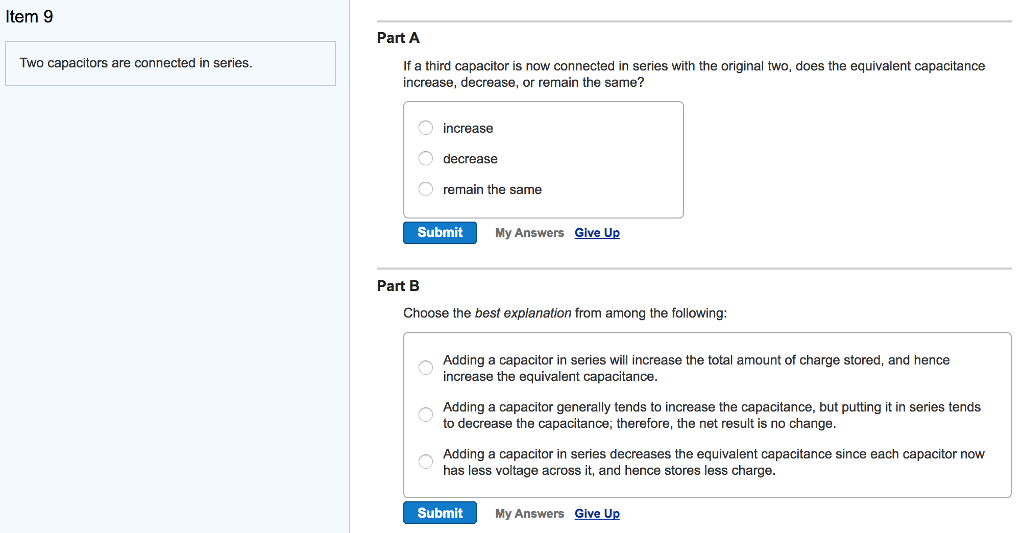Pick the 'increase the total amount of charge' explanation
Viewport: 1024px width, 533px height.
(x=426, y=368)
